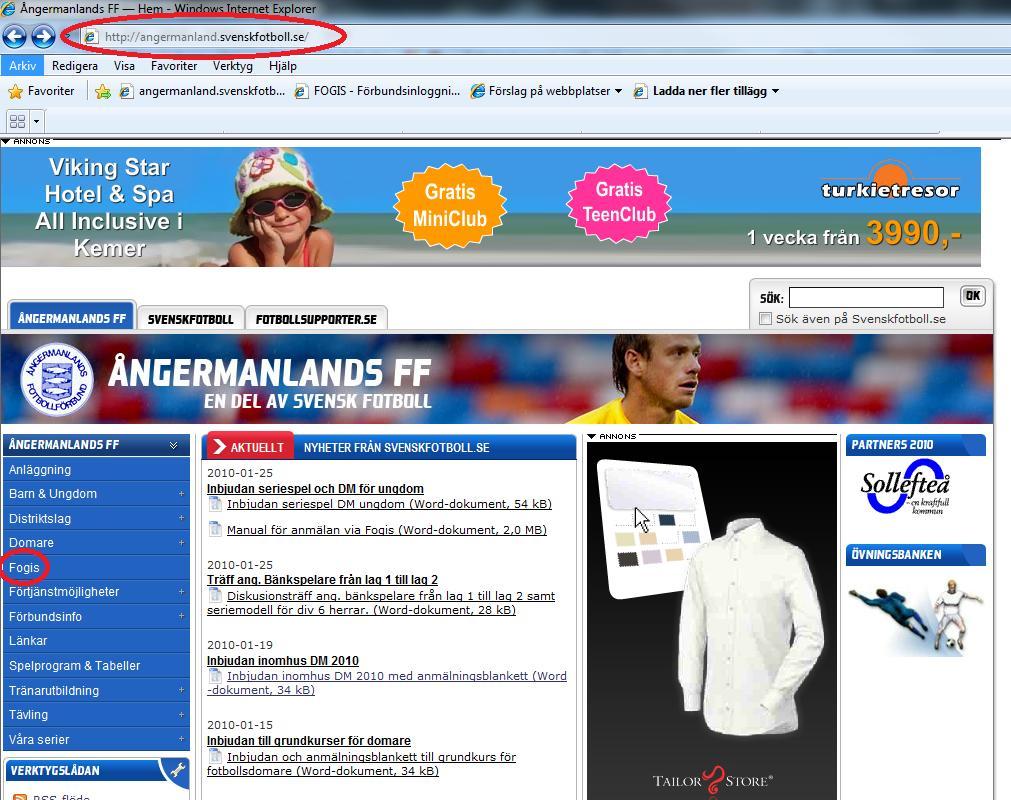Expand Våra serier plus sign
The width and height of the screenshot is (1011, 800).
point(181,739)
